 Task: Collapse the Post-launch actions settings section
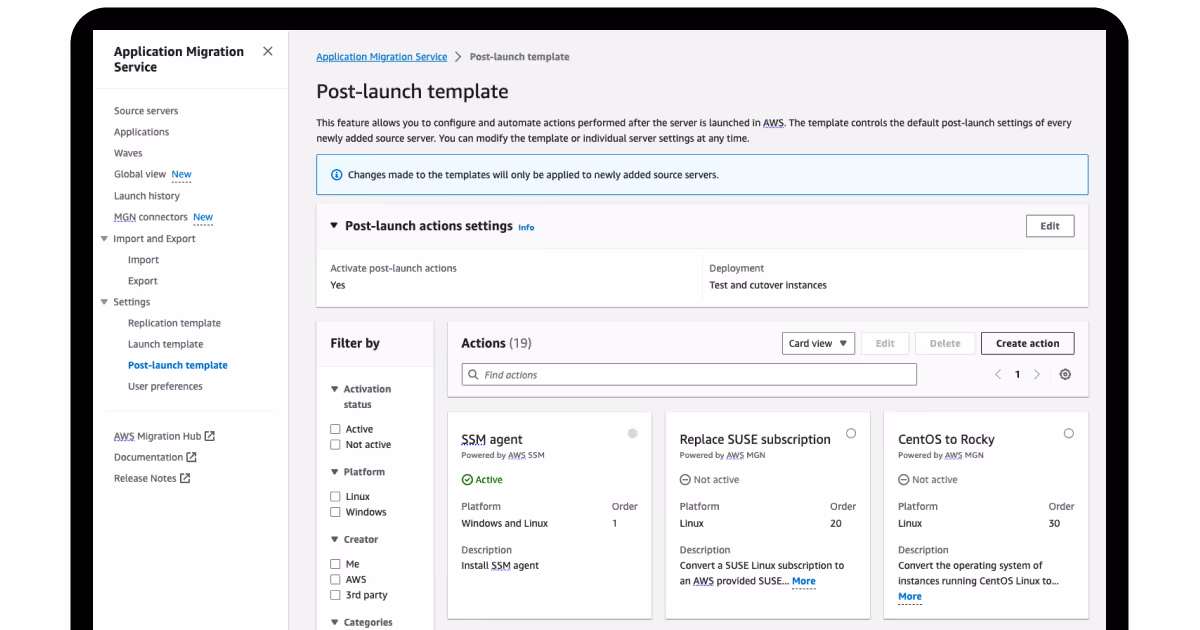[333, 226]
